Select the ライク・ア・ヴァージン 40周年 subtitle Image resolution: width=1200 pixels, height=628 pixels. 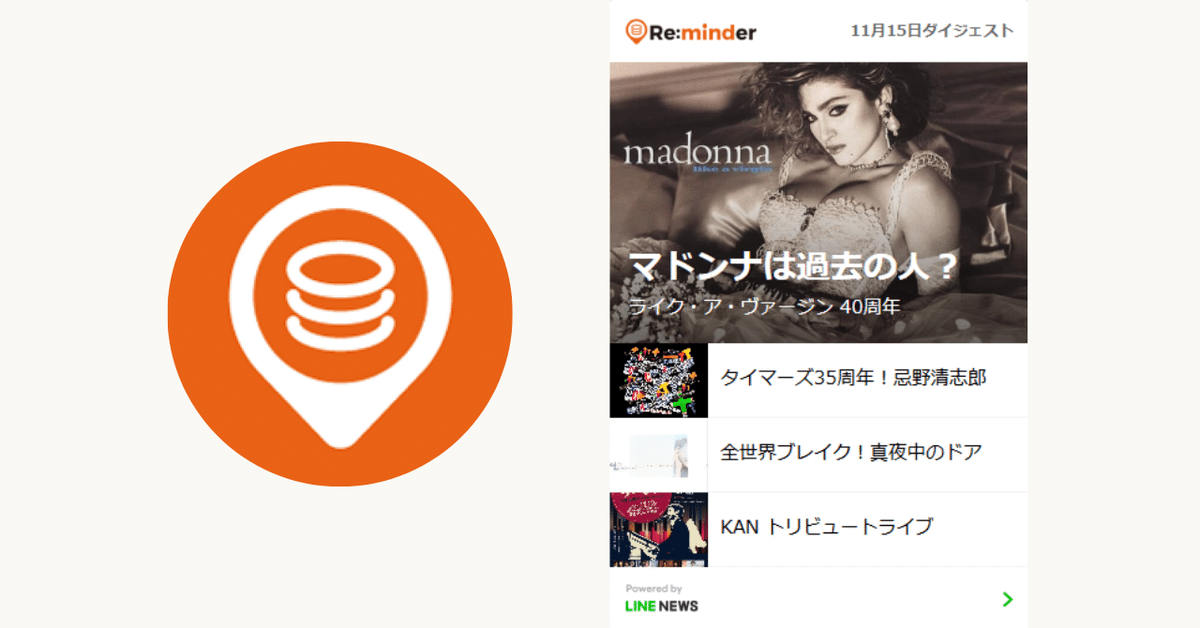coord(764,306)
